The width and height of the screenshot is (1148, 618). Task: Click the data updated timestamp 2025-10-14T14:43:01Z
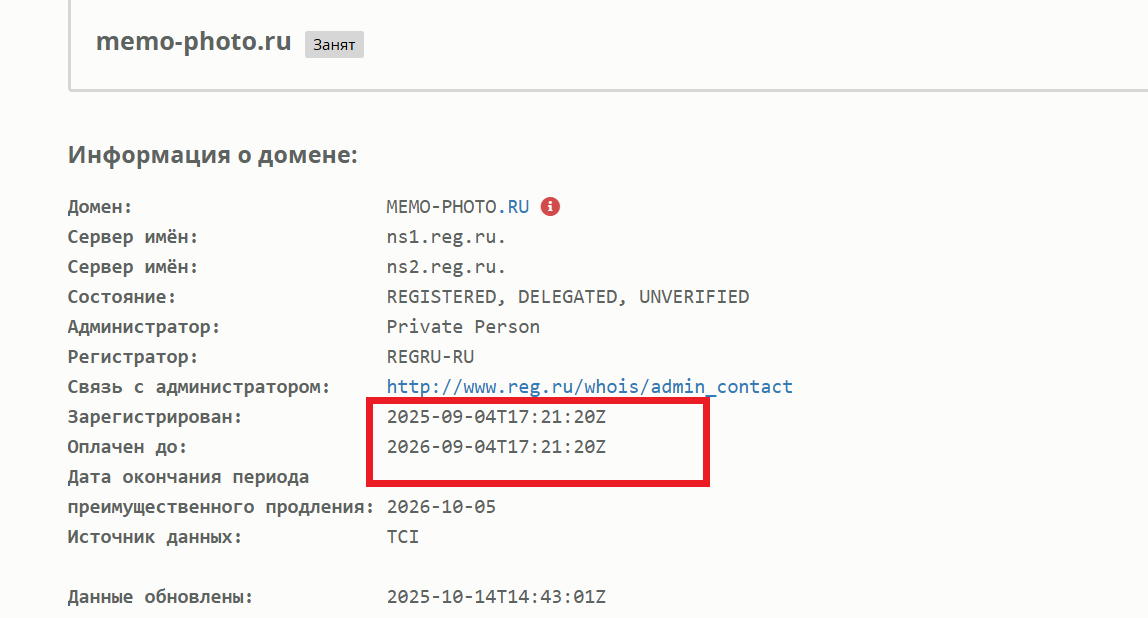(x=496, y=598)
